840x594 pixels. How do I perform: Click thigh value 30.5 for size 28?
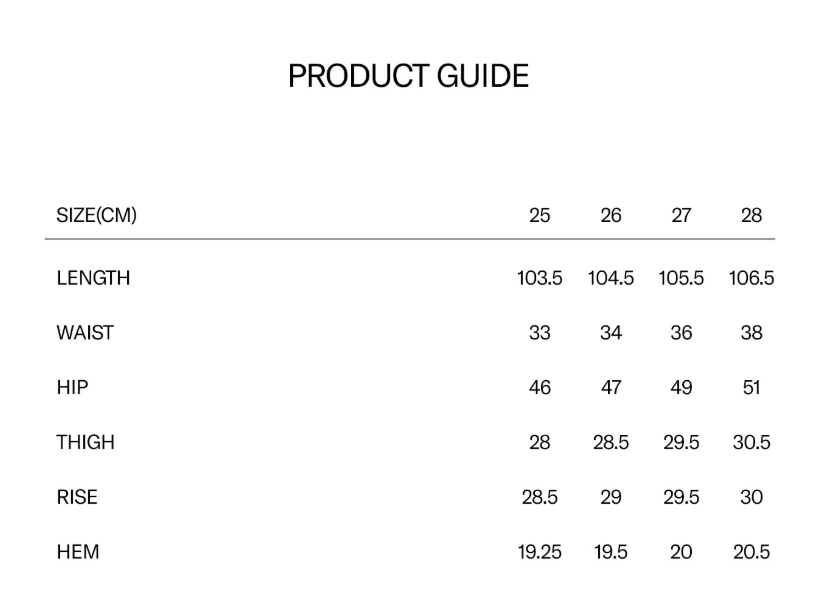(x=751, y=442)
